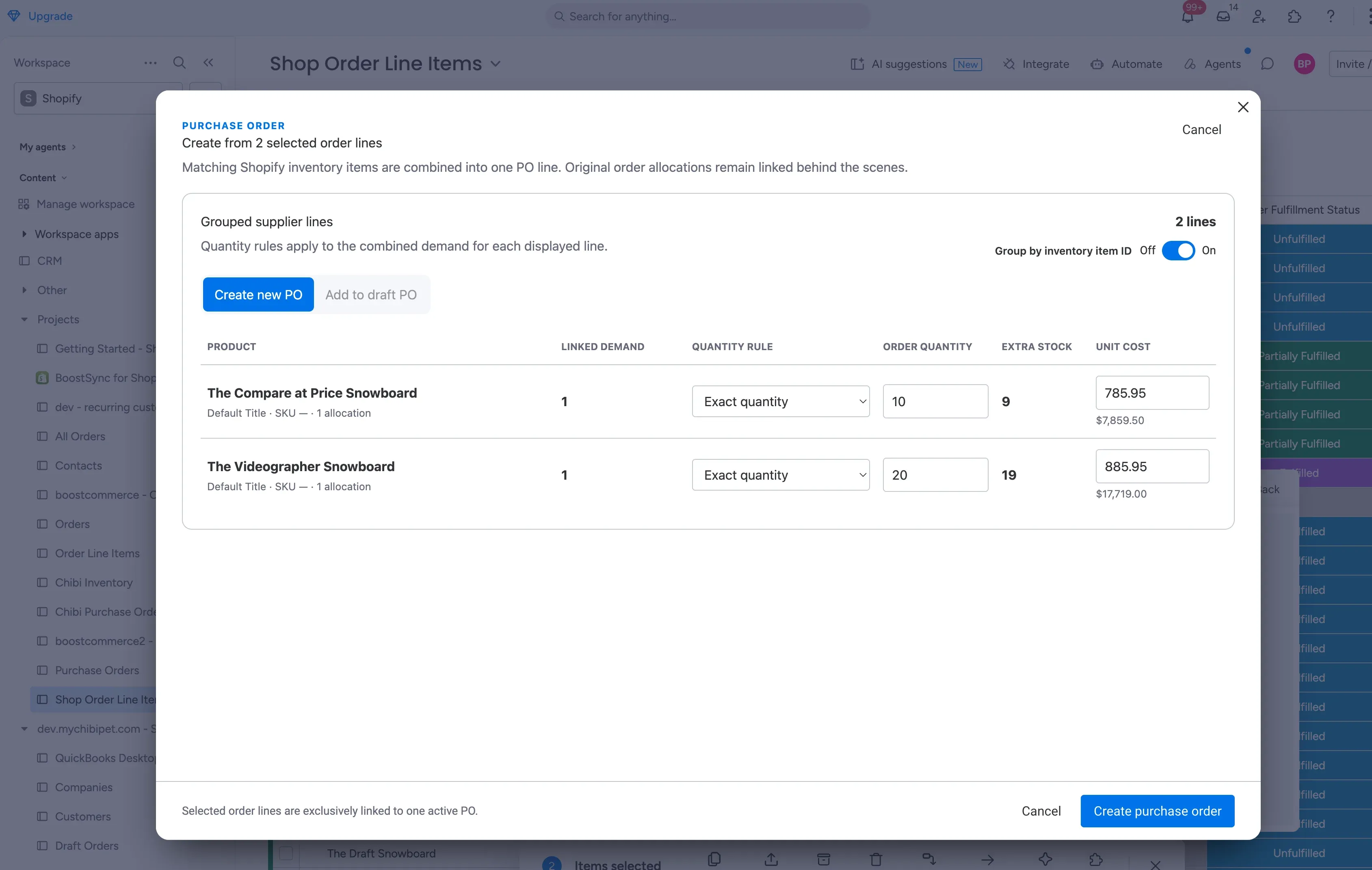Click The Videographer Snowboard product name
1372x870 pixels.
301,466
